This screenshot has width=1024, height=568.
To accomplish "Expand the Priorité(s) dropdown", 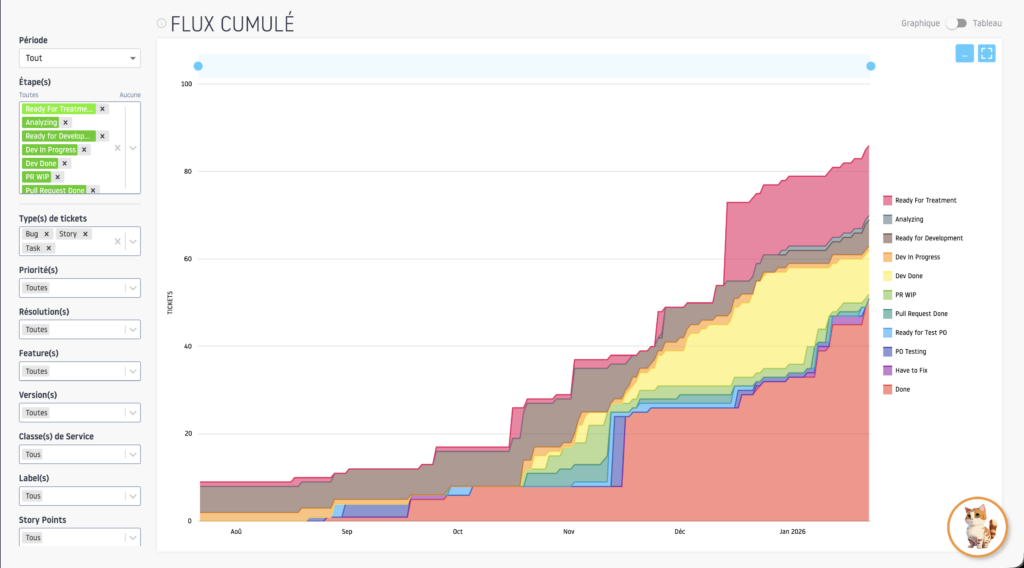I will point(80,288).
